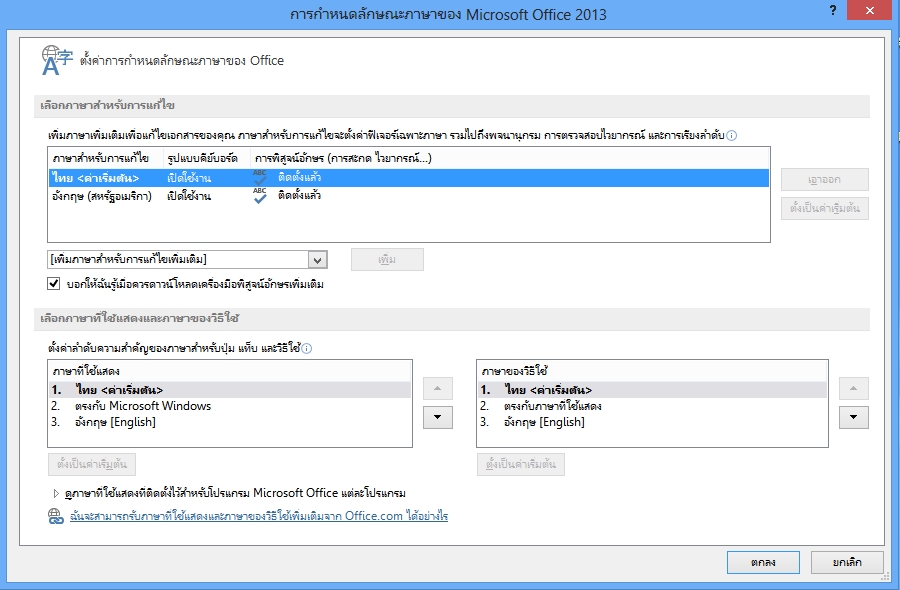Image resolution: width=900 pixels, height=590 pixels.
Task: Select ตรงกับ Microsoft Windows in display language list
Action: pyautogui.click(x=230, y=406)
